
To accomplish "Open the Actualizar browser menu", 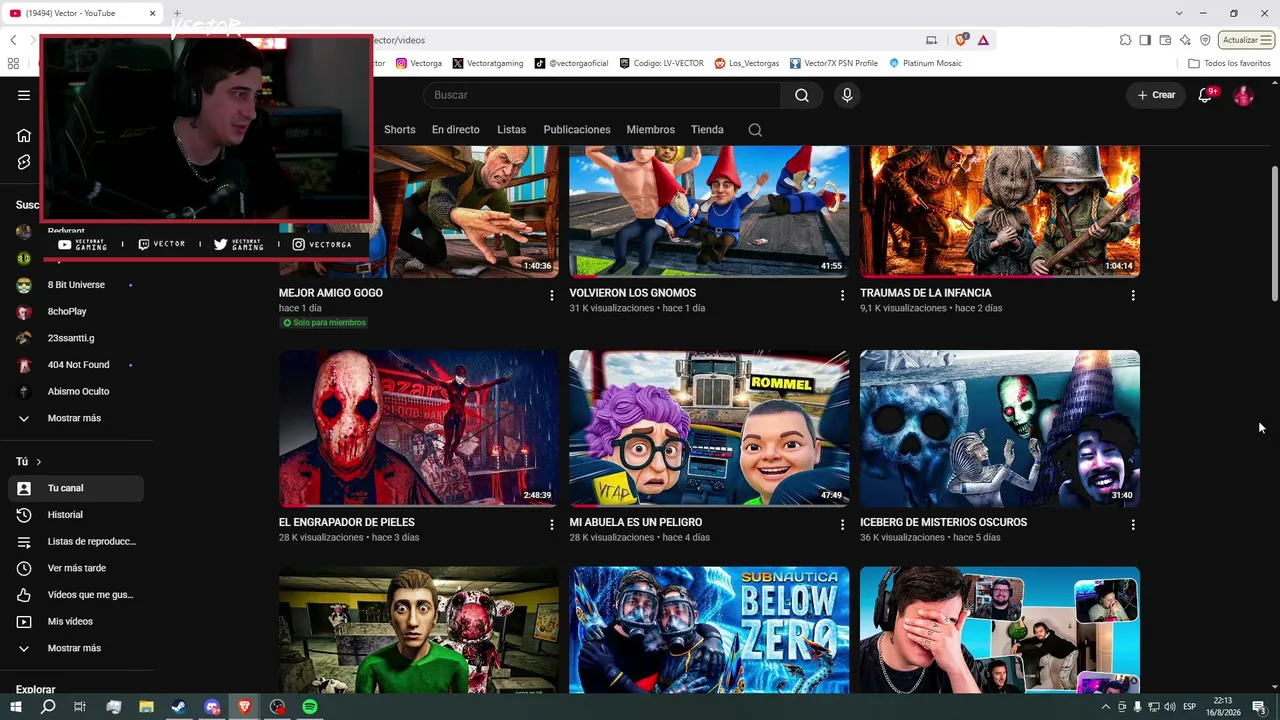I will pyautogui.click(x=1246, y=40).
